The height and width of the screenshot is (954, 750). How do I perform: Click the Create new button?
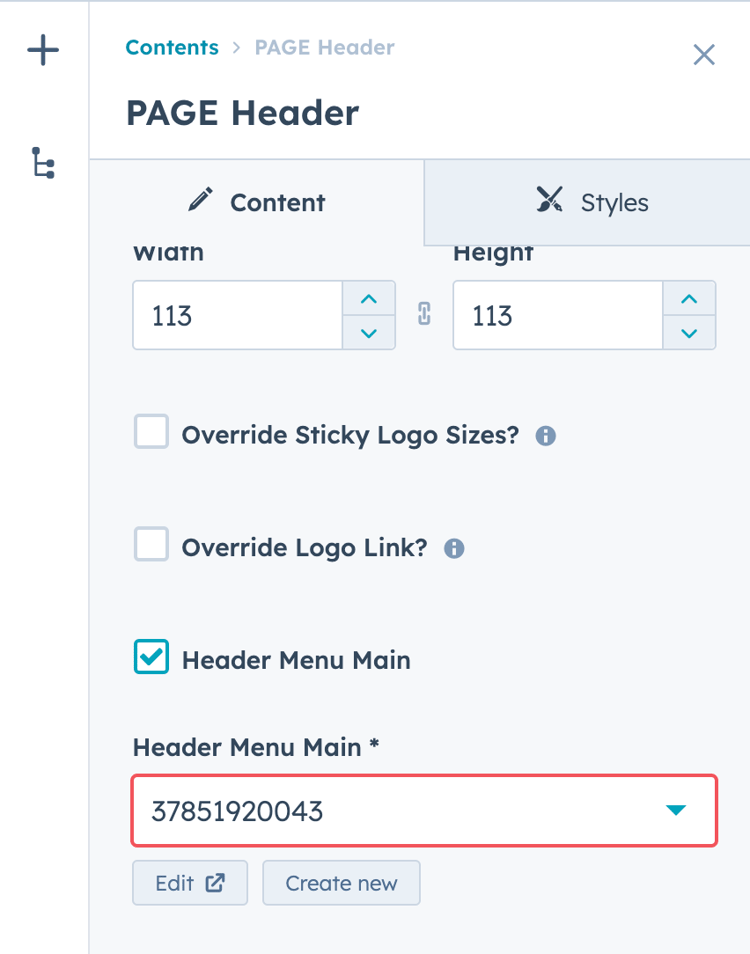click(341, 883)
